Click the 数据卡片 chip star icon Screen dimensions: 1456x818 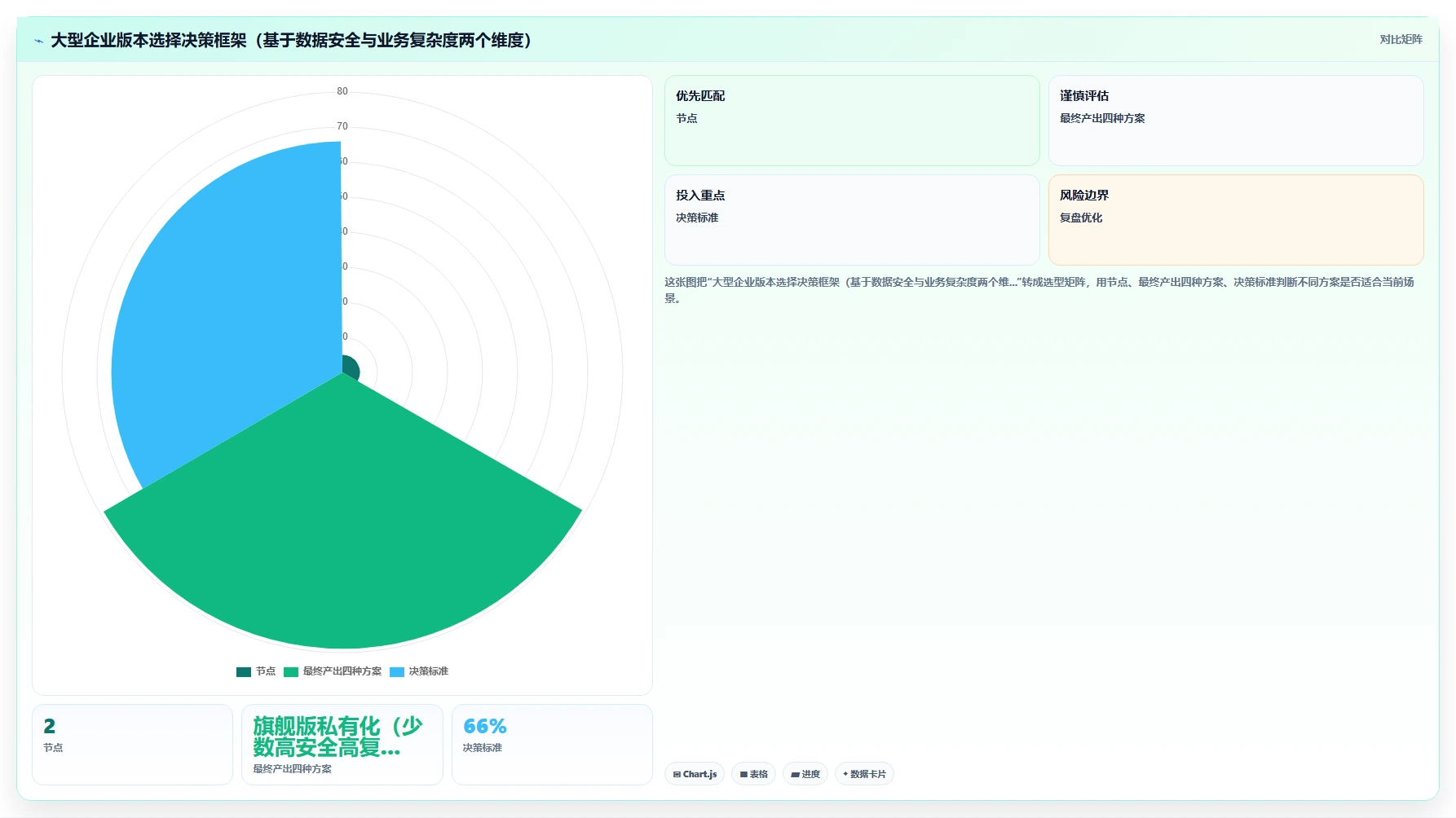[845, 774]
